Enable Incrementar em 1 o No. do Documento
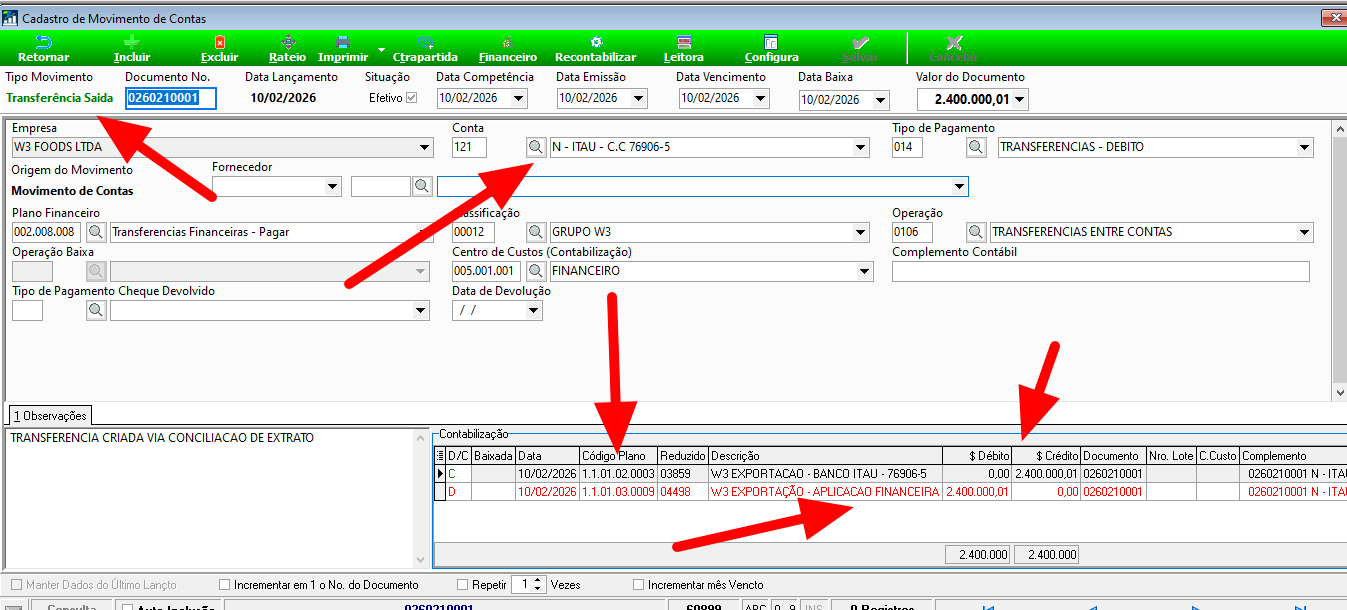 pos(224,585)
